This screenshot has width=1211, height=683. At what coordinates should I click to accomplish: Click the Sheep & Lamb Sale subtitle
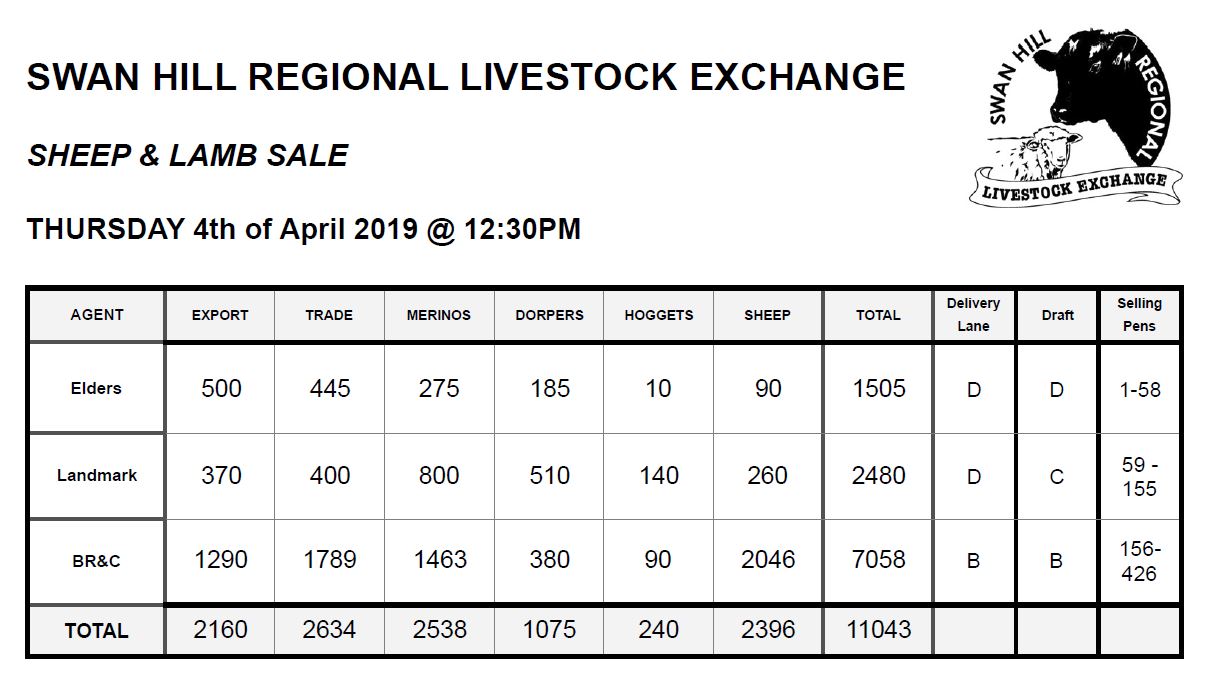tap(188, 155)
